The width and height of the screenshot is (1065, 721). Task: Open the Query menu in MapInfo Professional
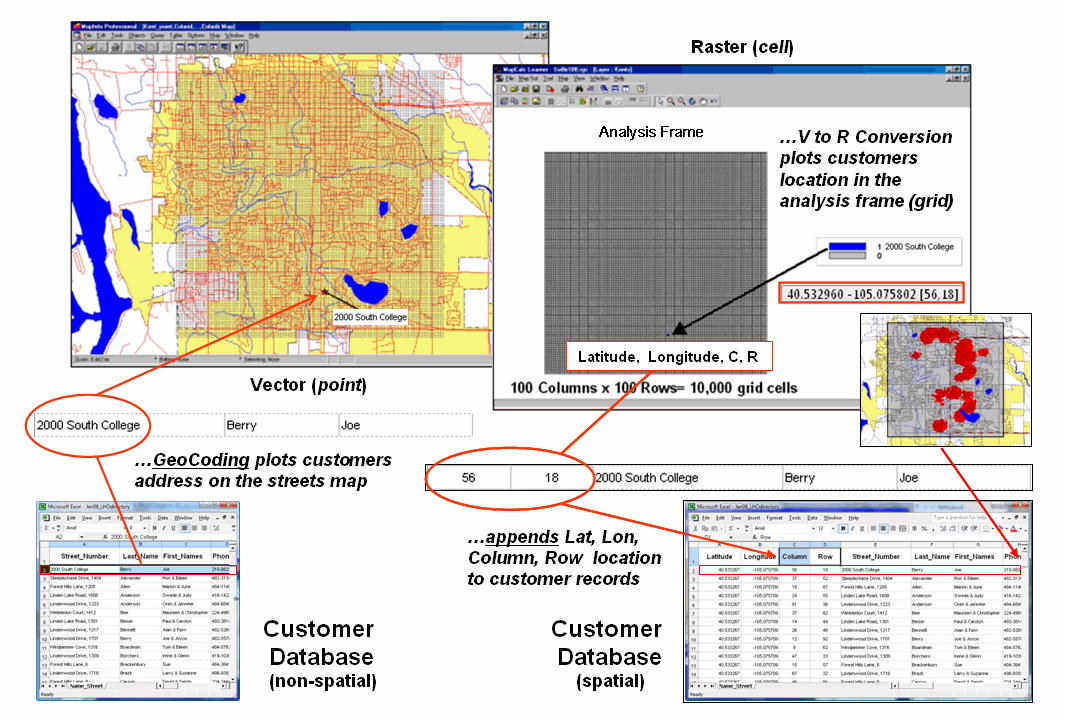(x=157, y=36)
